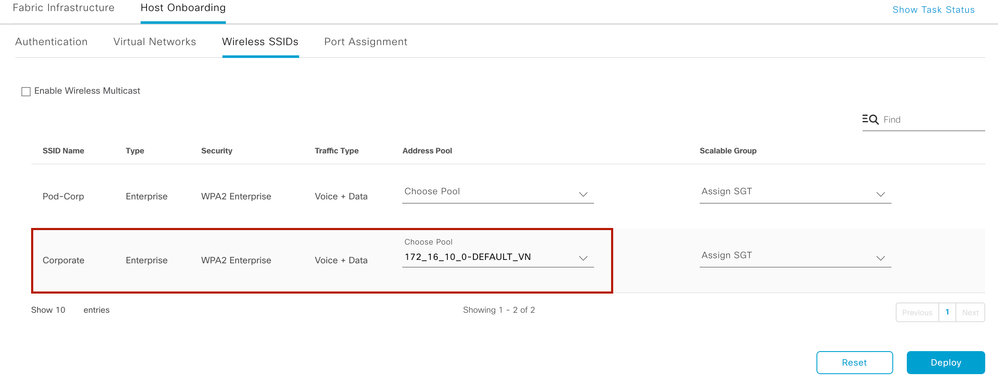Screen dimensions: 998x392
Task: Open the Virtual Networks sub-tab
Action: coord(155,42)
